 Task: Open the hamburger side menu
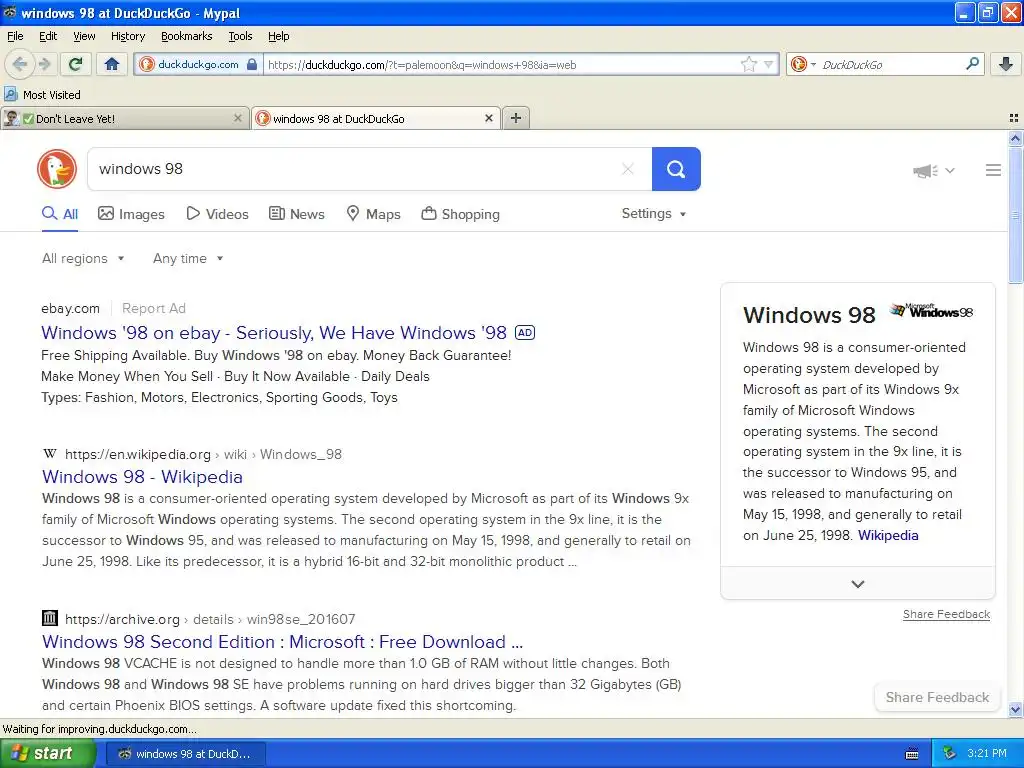point(993,170)
